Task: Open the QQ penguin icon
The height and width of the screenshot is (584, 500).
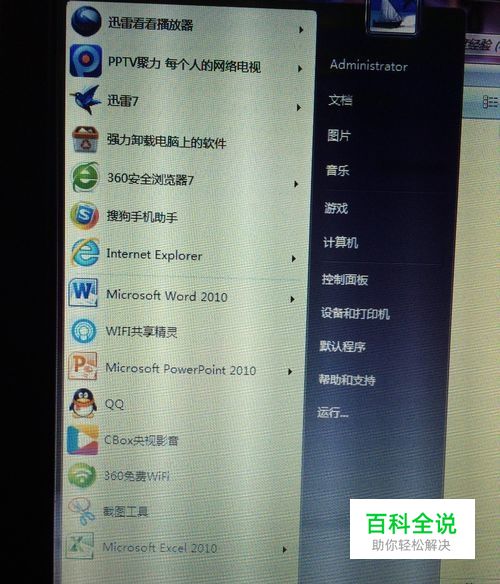Action: [x=83, y=403]
